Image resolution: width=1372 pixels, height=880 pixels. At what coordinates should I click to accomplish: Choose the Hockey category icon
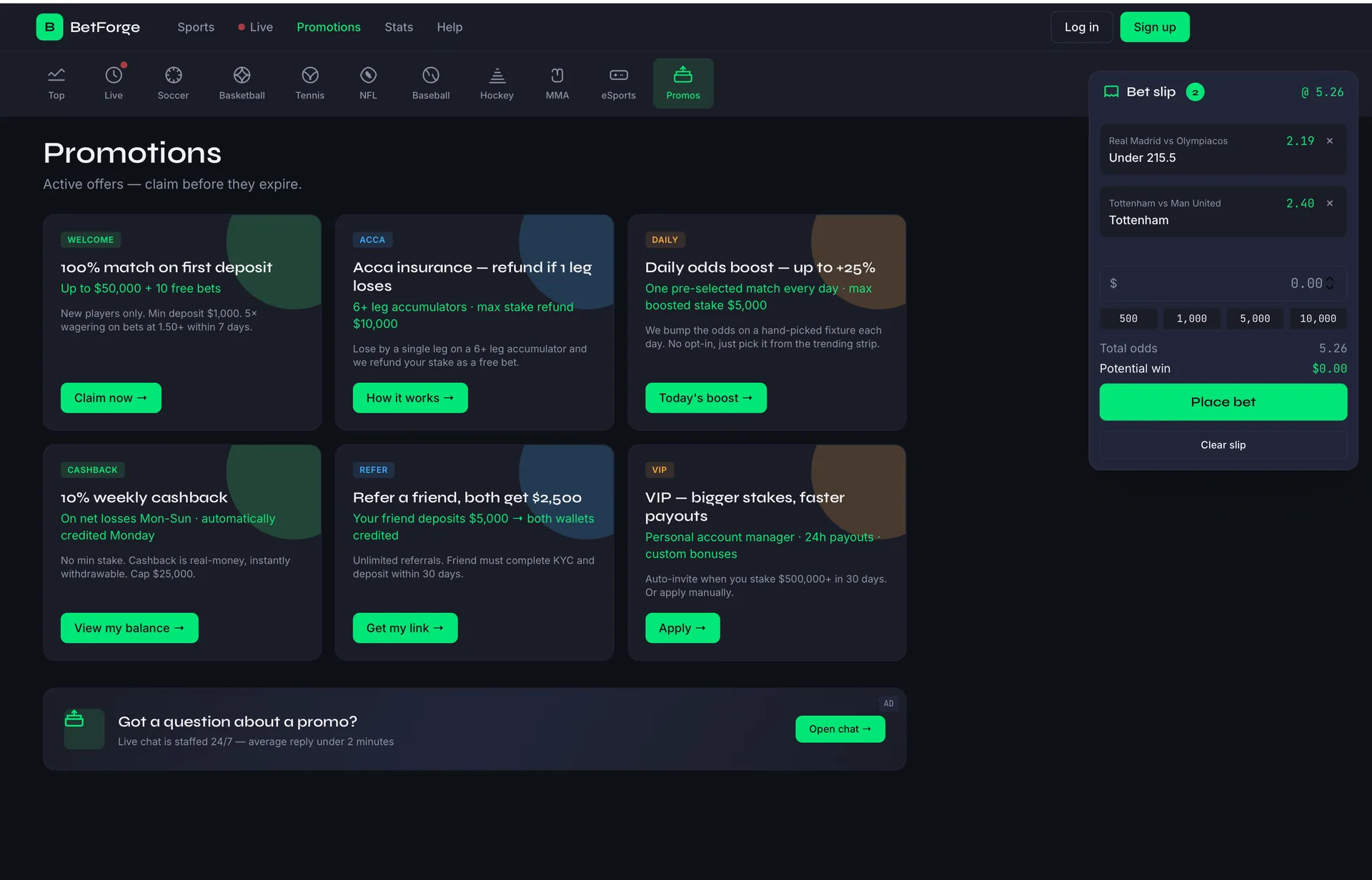pyautogui.click(x=497, y=83)
